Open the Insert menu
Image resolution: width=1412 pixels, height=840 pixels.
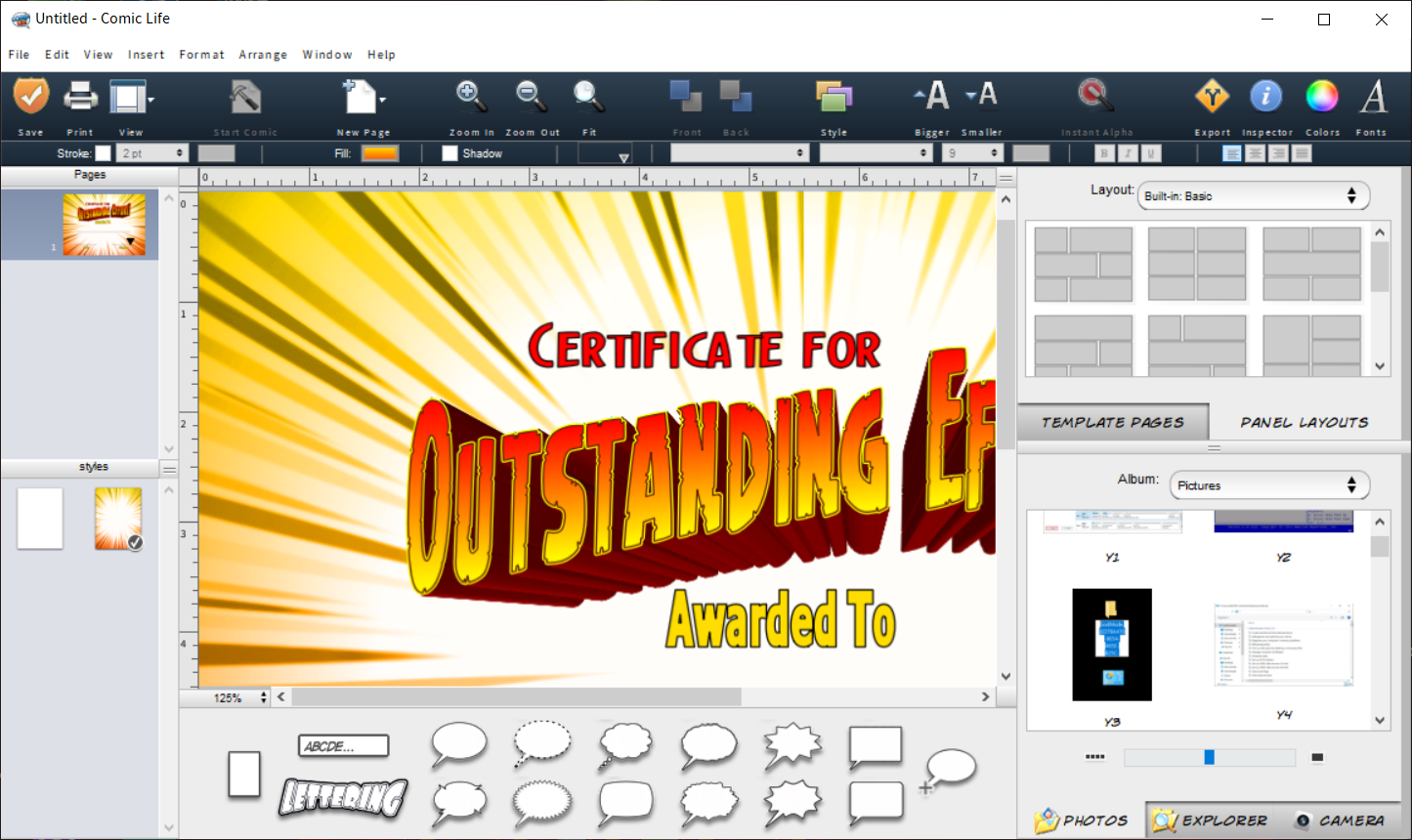(x=147, y=55)
